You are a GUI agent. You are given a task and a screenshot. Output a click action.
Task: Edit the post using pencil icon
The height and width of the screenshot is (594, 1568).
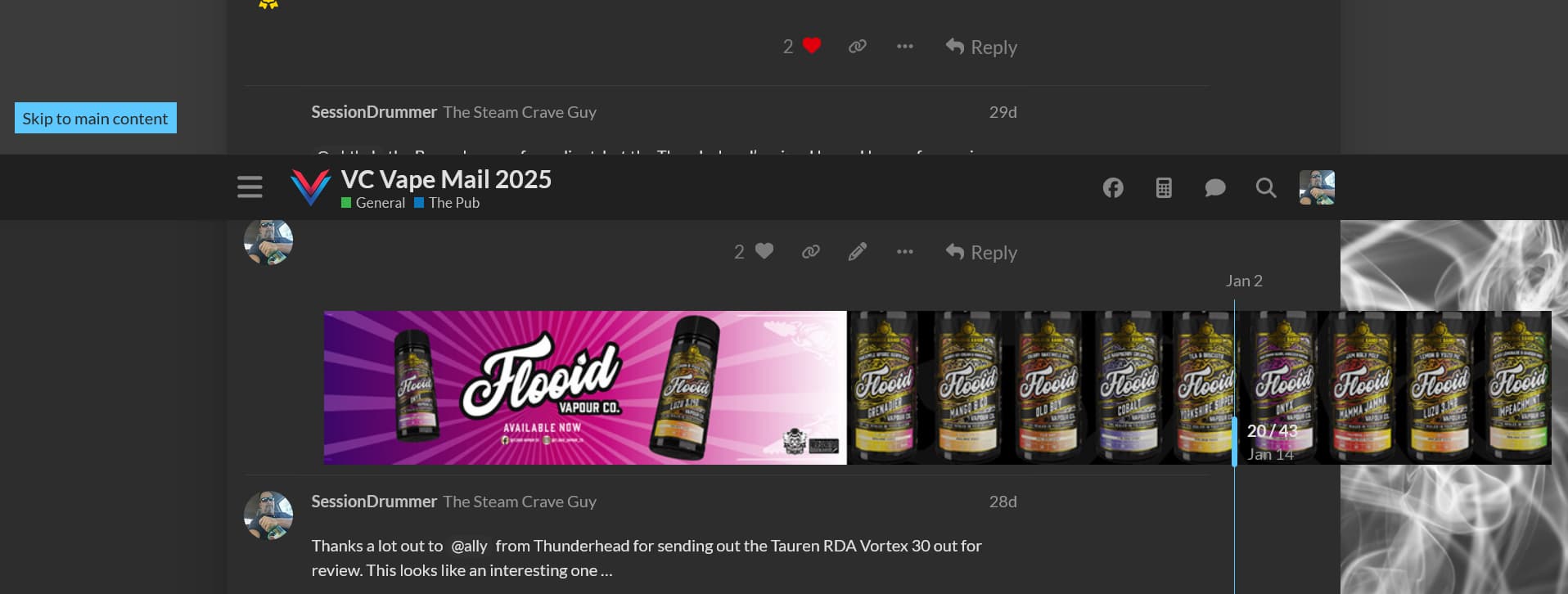858,251
